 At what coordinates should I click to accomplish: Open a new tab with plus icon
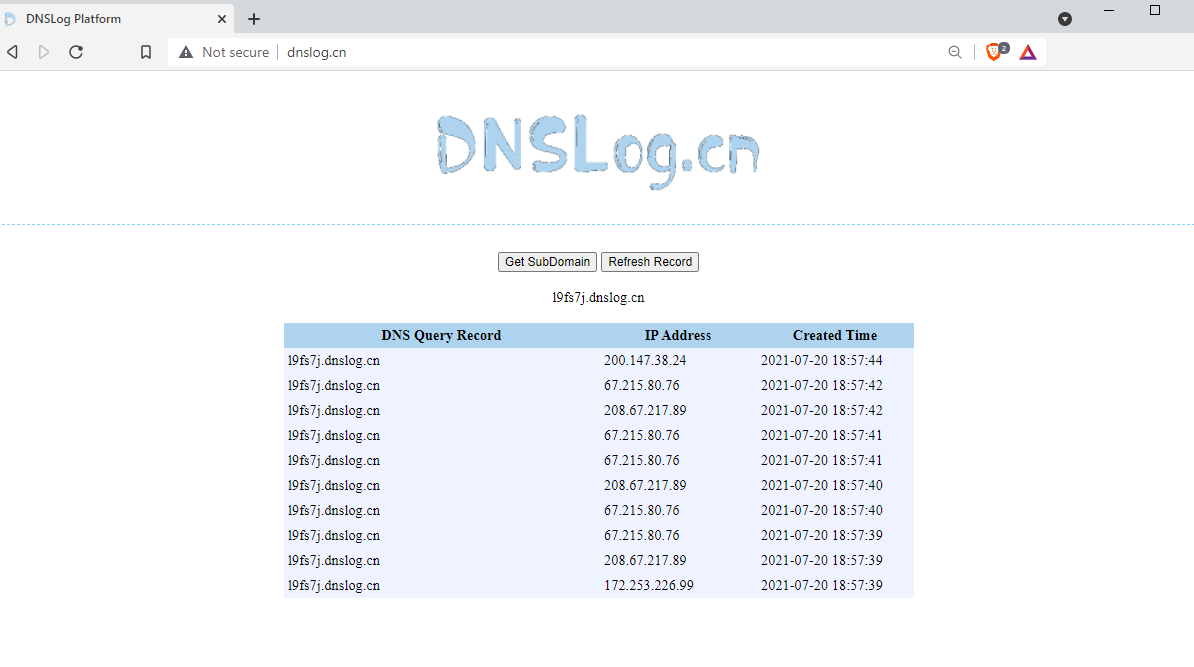coord(254,19)
